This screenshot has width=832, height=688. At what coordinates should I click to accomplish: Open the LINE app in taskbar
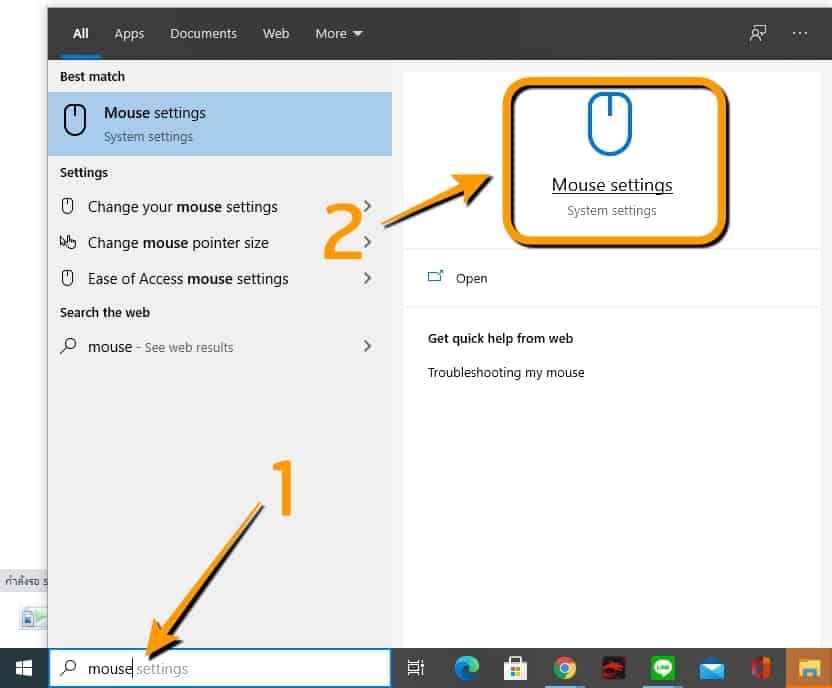(x=662, y=668)
